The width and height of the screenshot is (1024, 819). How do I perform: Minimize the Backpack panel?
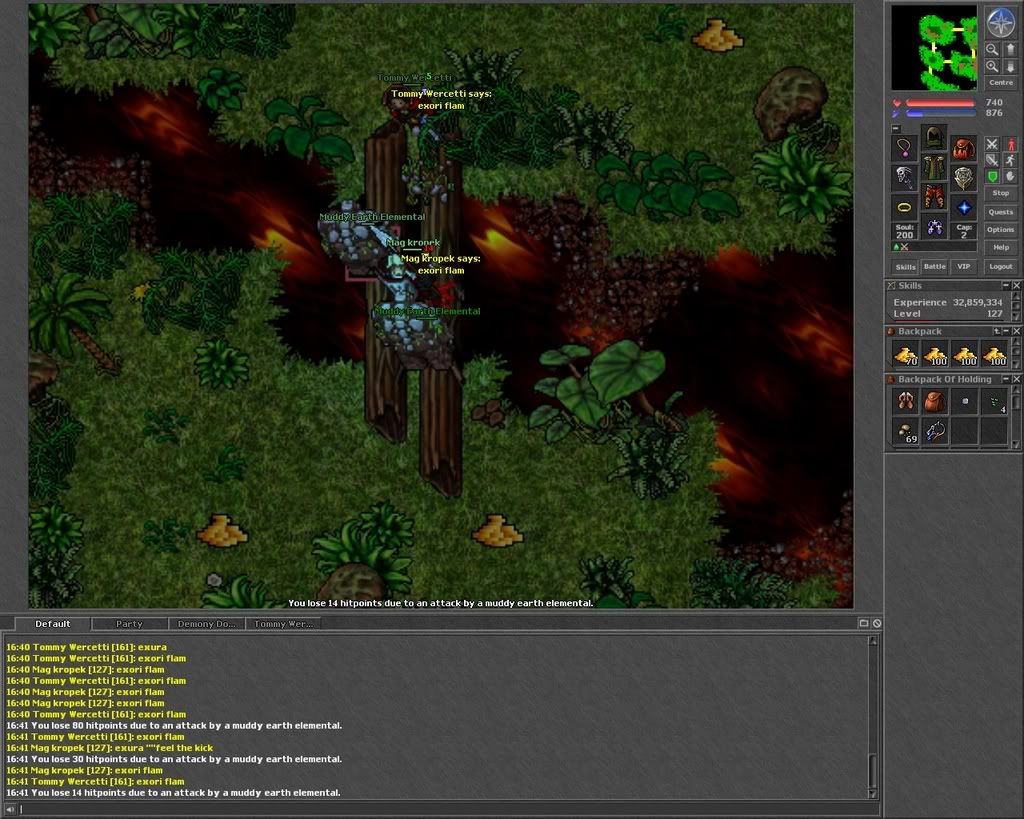point(1006,331)
